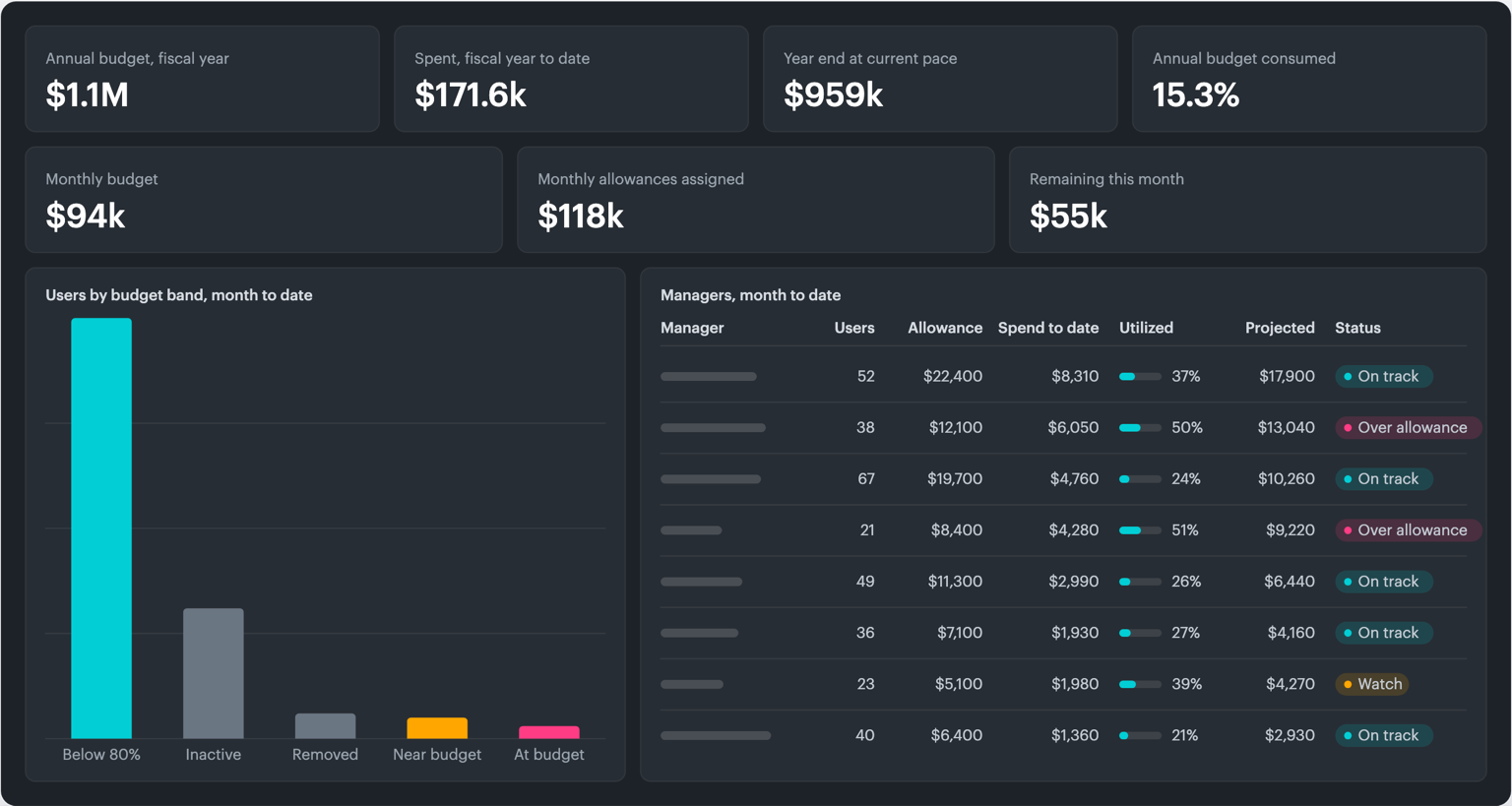Click the 39% utilization progress bar
The height and width of the screenshot is (806, 1512).
click(x=1140, y=684)
